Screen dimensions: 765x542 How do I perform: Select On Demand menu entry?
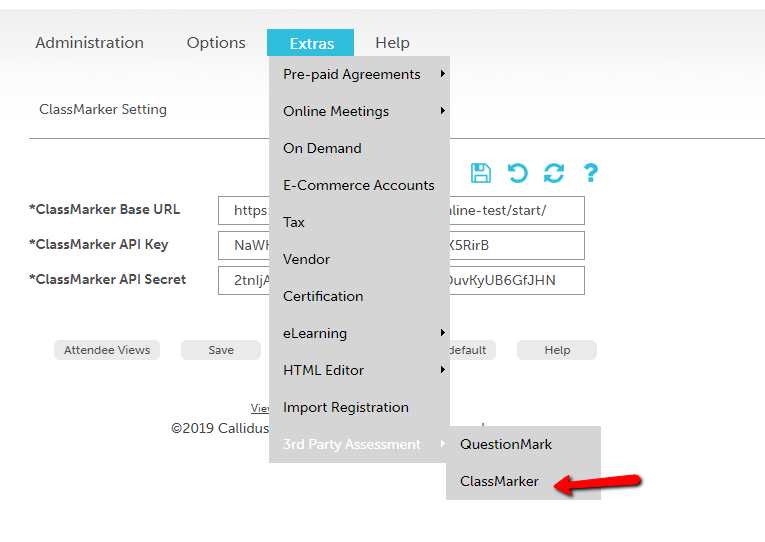pos(359,148)
